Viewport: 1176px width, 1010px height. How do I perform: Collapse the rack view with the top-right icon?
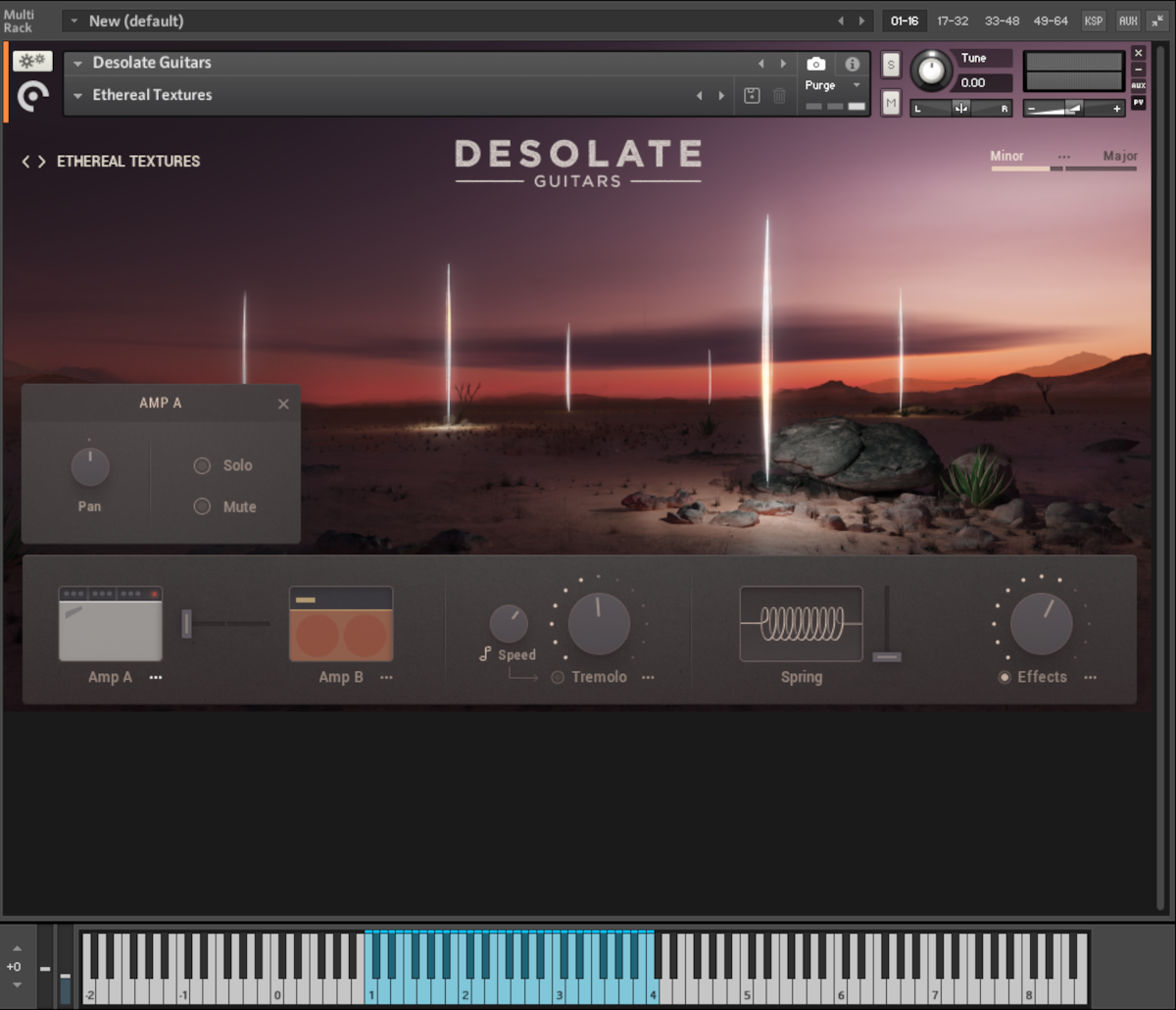[x=1158, y=21]
